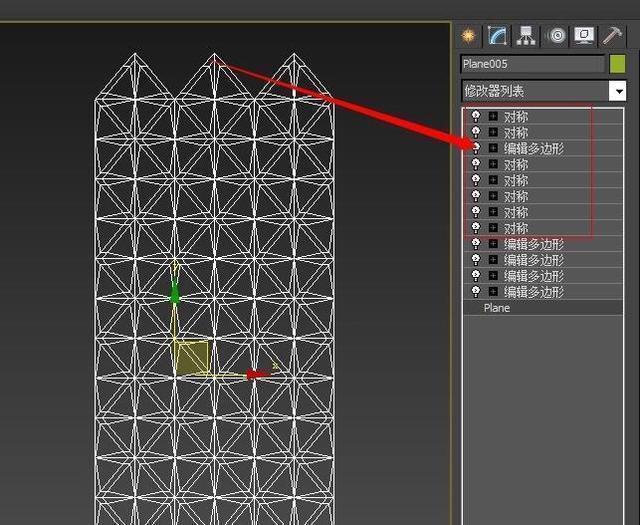Click the red X-axis gizmo arrow
The width and height of the screenshot is (640, 525).
pos(258,374)
